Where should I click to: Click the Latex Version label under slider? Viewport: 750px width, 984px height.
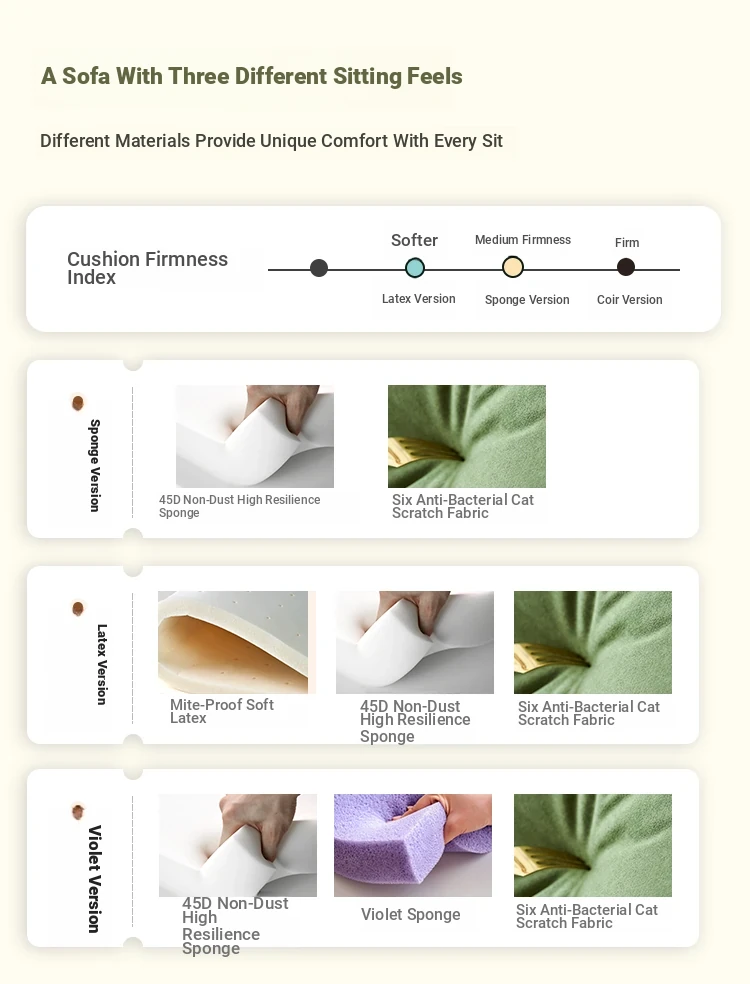pos(419,299)
